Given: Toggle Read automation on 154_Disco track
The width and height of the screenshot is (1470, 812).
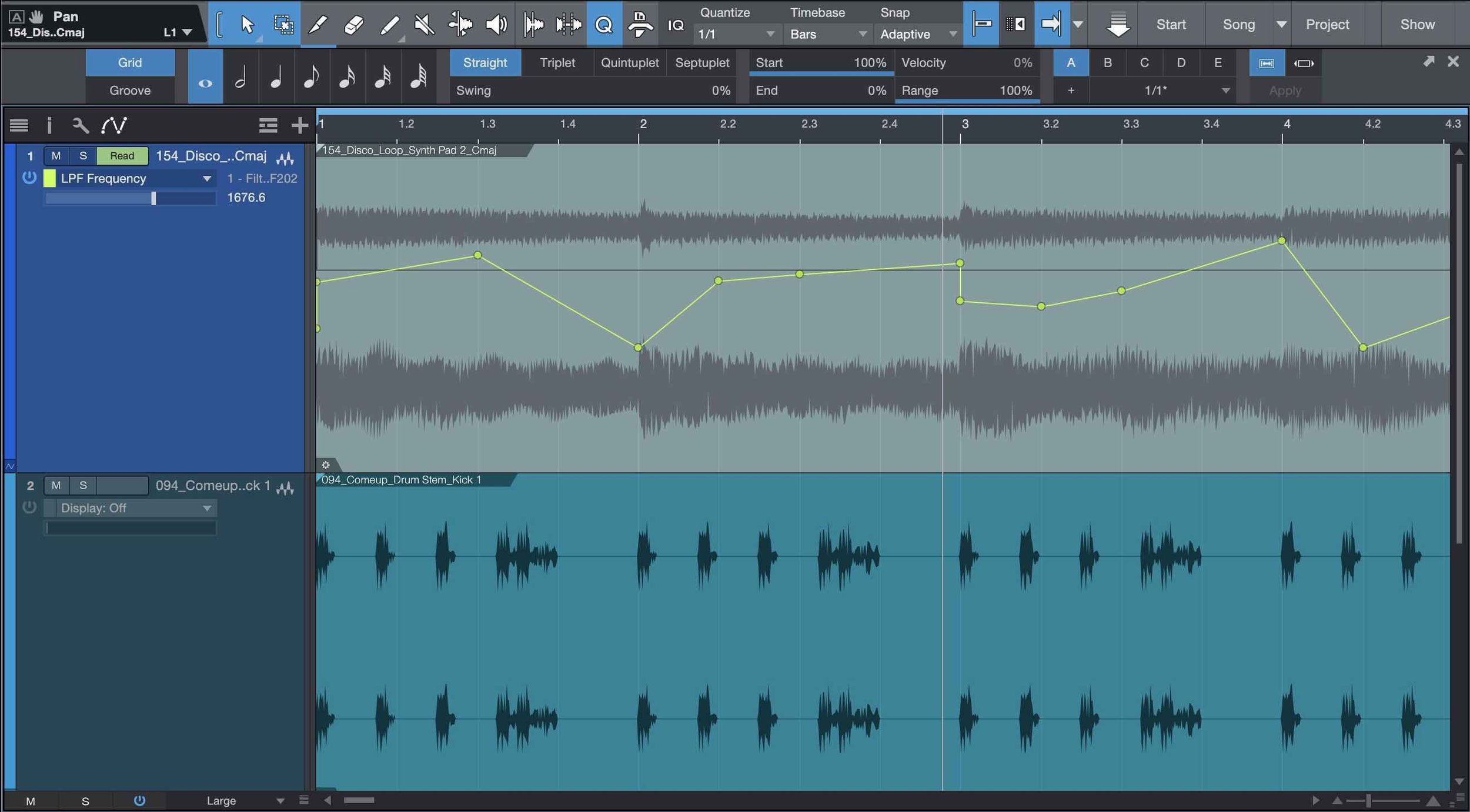Looking at the screenshot, I should 122,155.
